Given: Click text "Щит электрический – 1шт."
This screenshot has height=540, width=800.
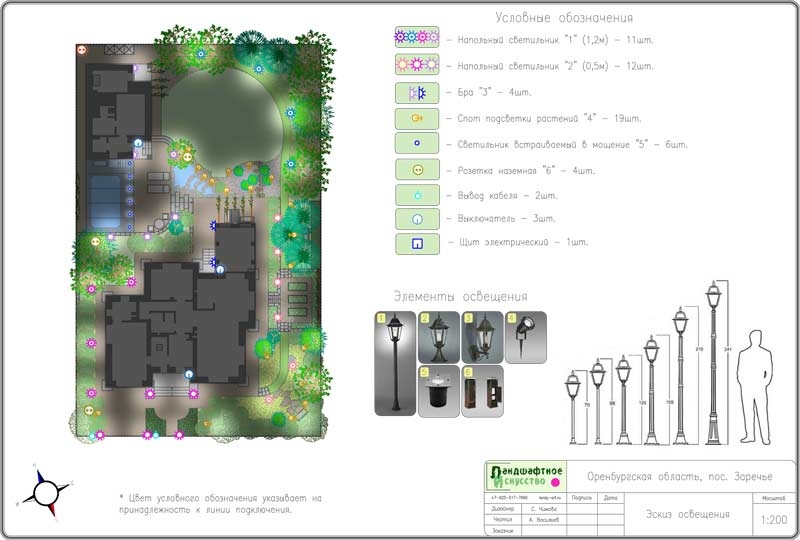Looking at the screenshot, I should tap(523, 242).
